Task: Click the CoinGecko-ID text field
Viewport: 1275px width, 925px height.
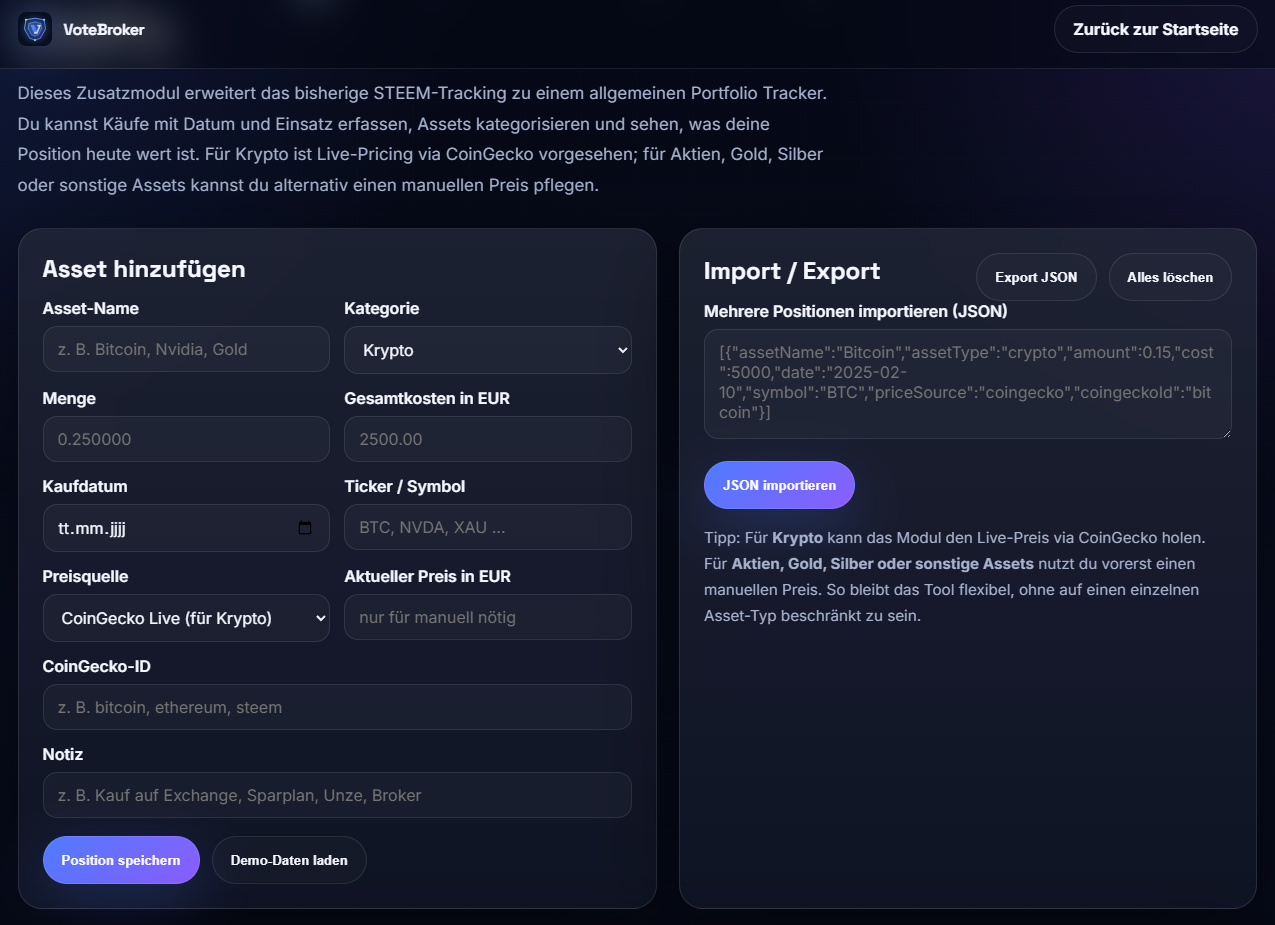Action: (337, 707)
